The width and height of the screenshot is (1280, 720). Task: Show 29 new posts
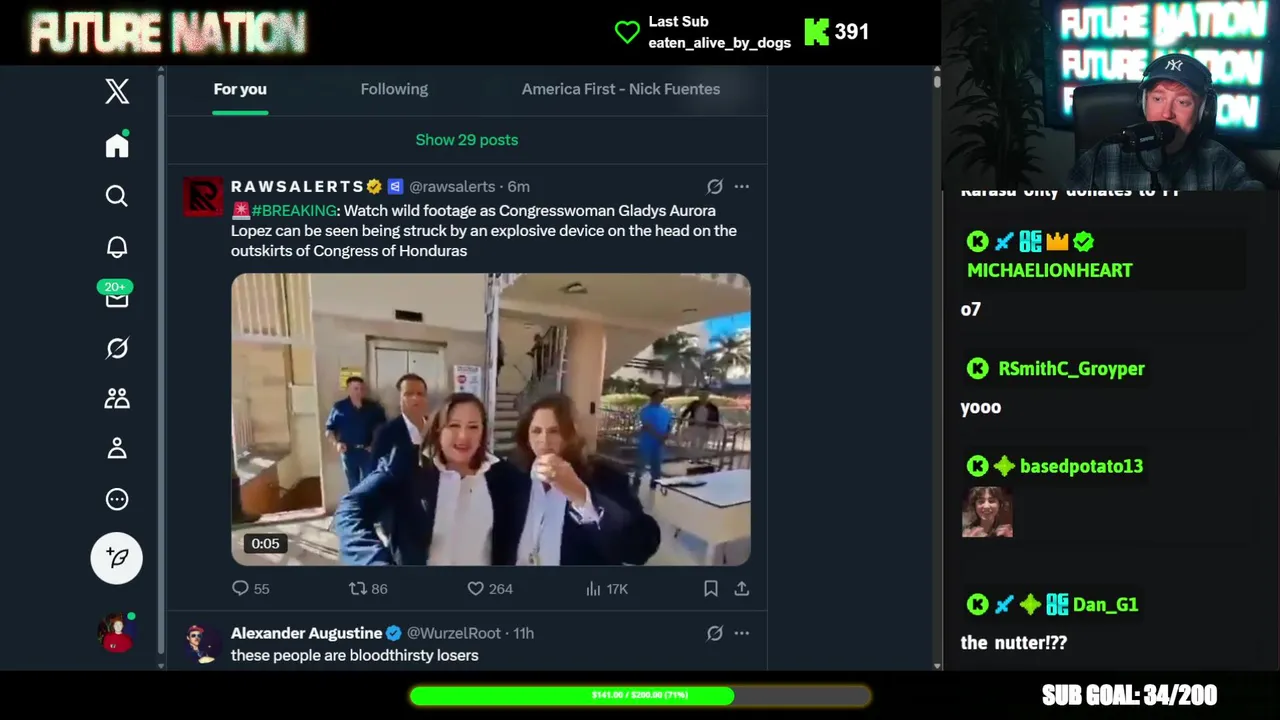[x=467, y=140]
